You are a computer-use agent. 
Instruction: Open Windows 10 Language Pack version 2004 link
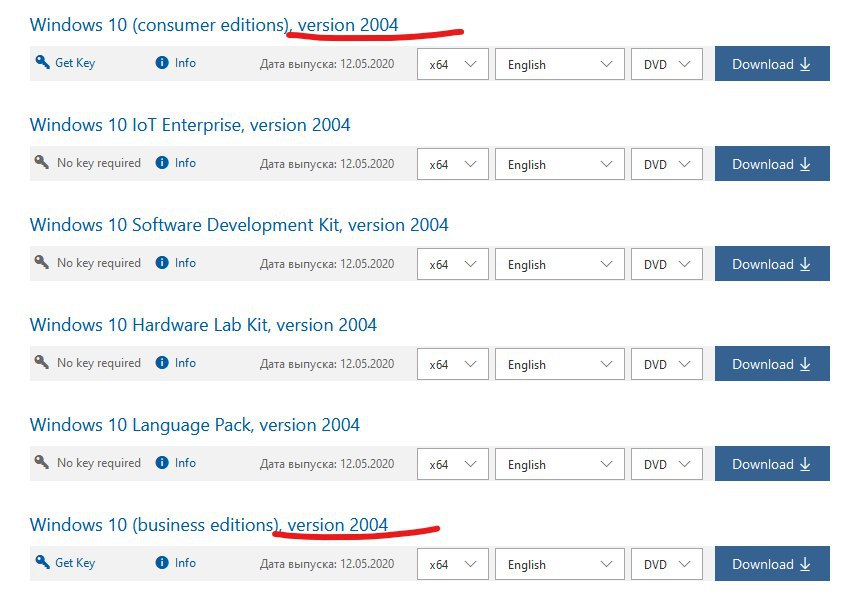tap(195, 425)
